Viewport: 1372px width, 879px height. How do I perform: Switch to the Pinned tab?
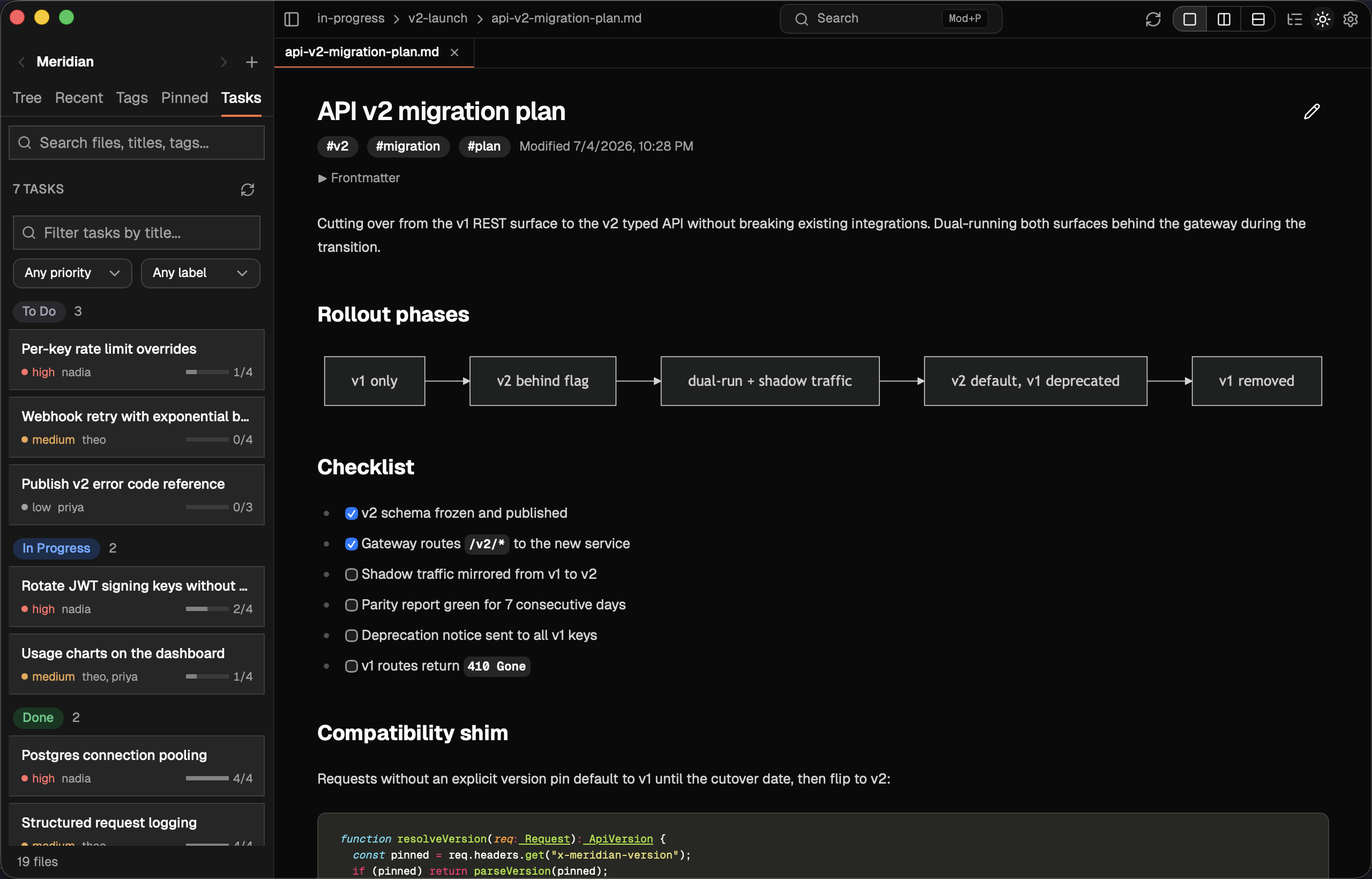pyautogui.click(x=184, y=98)
